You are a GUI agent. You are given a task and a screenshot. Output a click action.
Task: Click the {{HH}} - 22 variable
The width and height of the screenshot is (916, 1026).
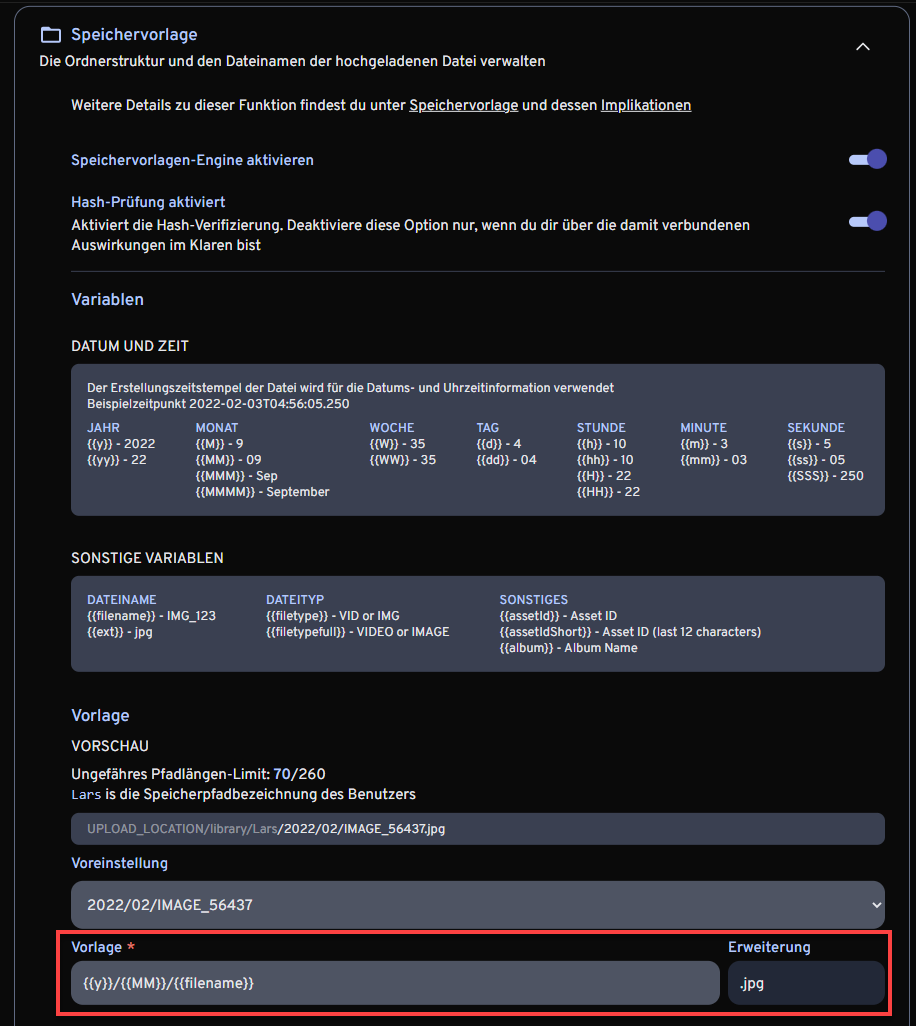(608, 492)
